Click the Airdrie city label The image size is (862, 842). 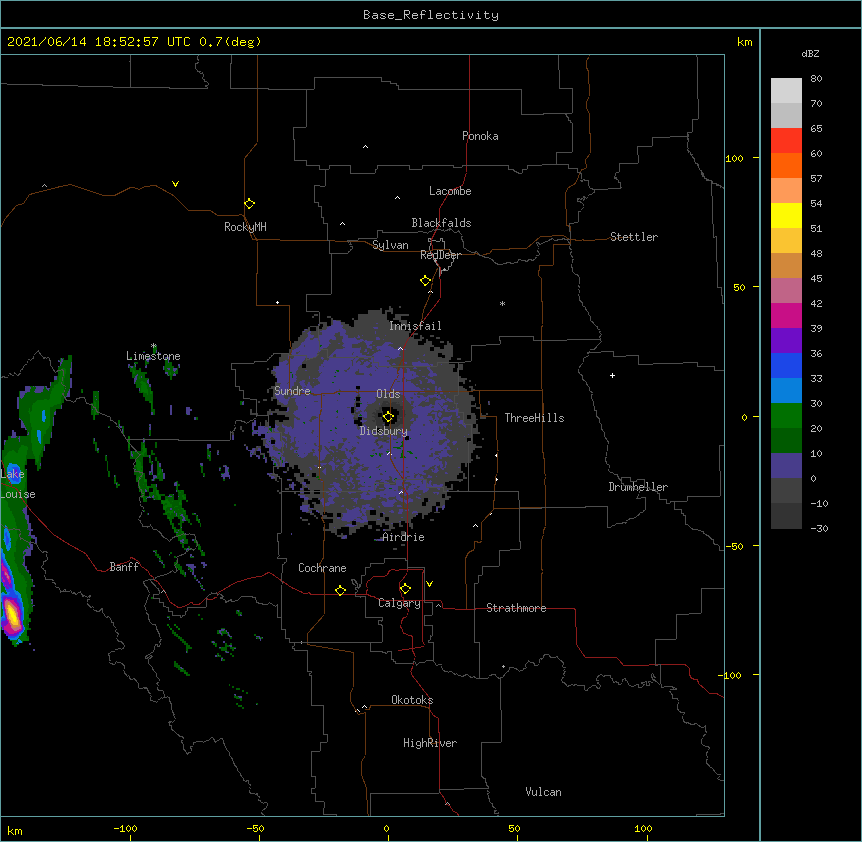[x=403, y=537]
